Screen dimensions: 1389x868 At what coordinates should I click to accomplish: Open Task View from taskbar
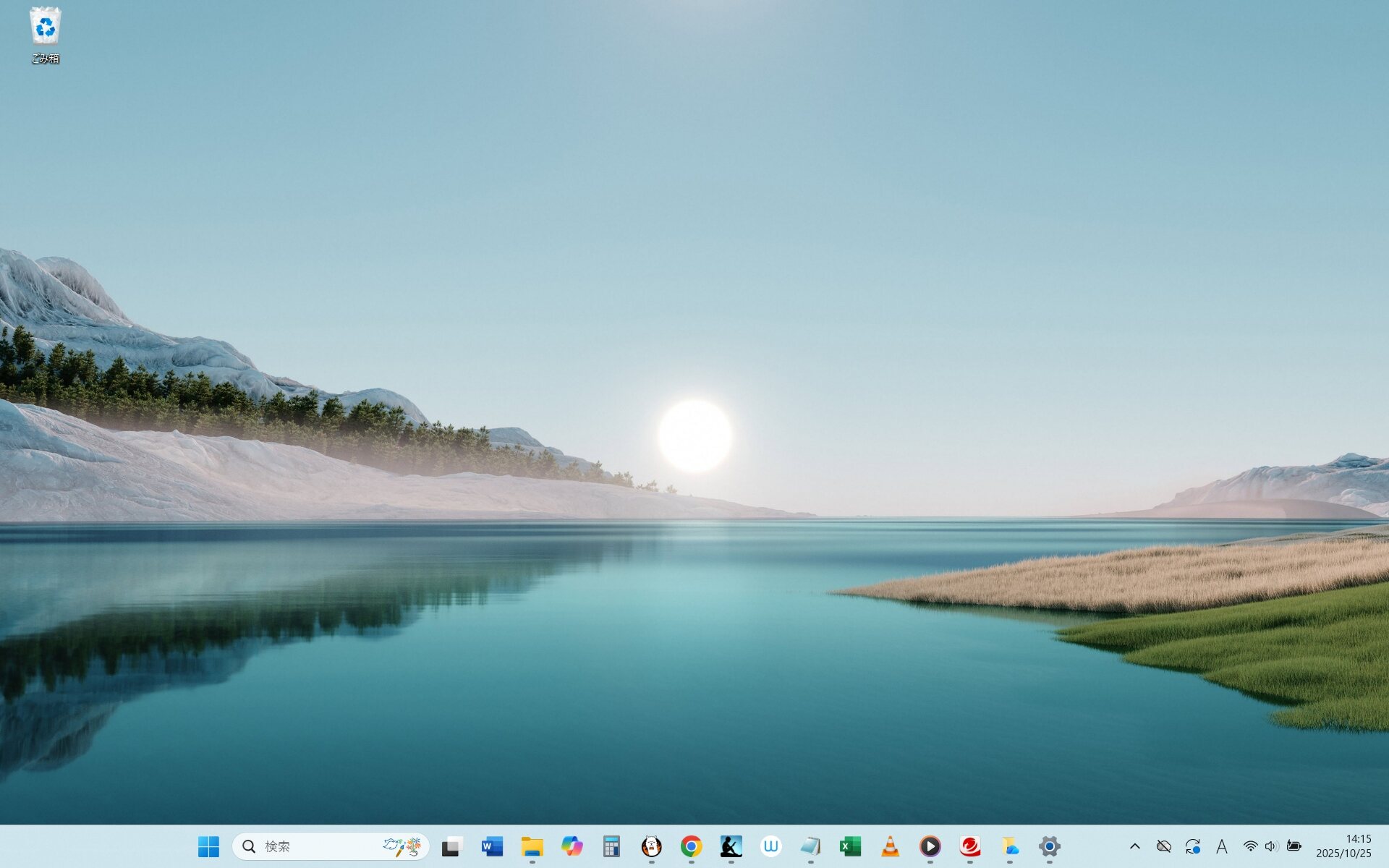[x=452, y=846]
